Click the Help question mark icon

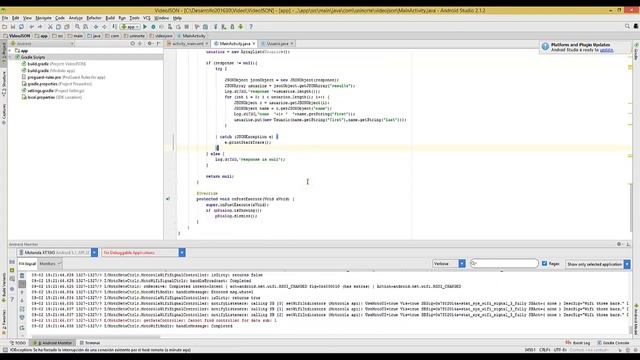251,27
